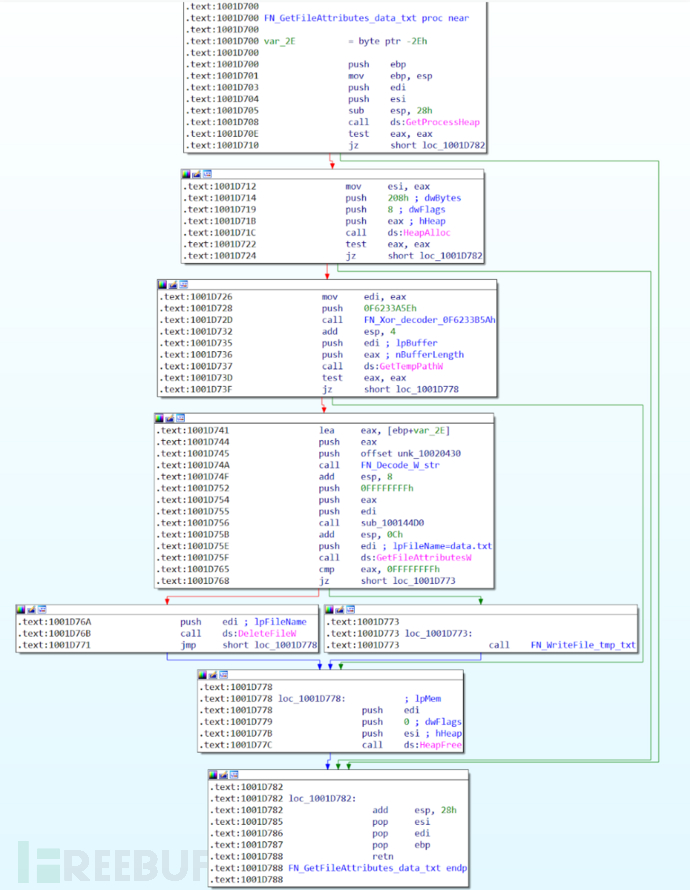Click color palette icon on GetTempPathW block
The height and width of the screenshot is (890, 690).
click(x=162, y=284)
